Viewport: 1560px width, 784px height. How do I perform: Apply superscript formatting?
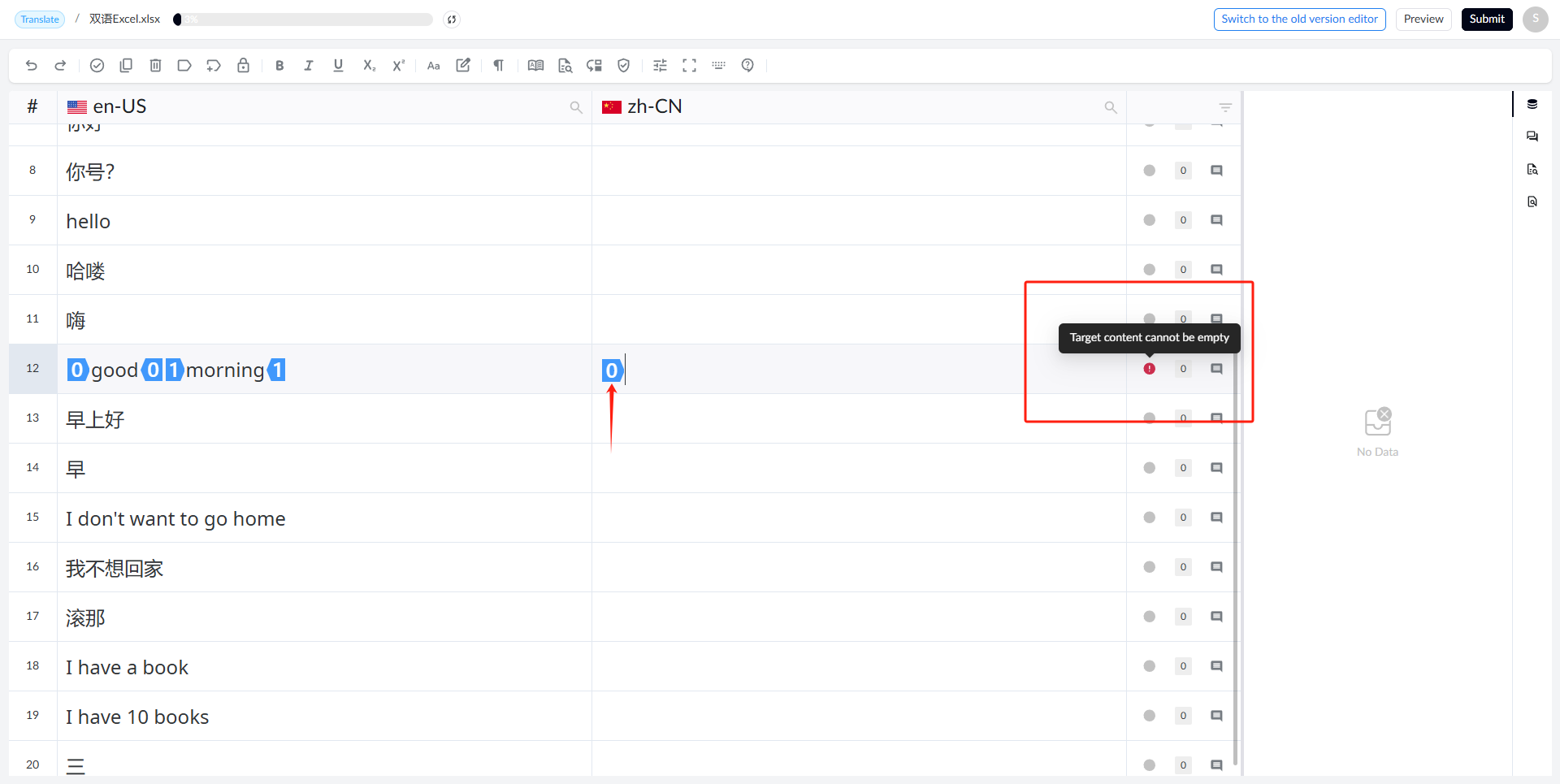pyautogui.click(x=398, y=65)
